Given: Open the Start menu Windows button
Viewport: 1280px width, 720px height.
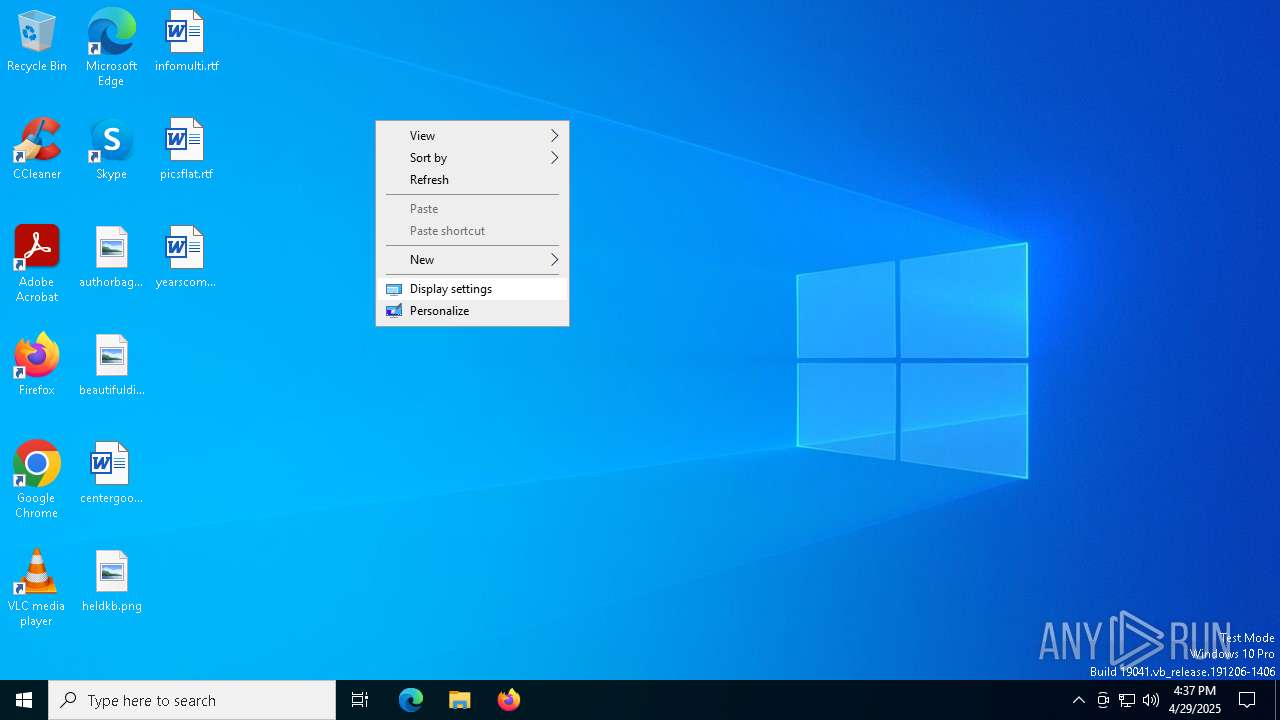Looking at the screenshot, I should pos(24,700).
